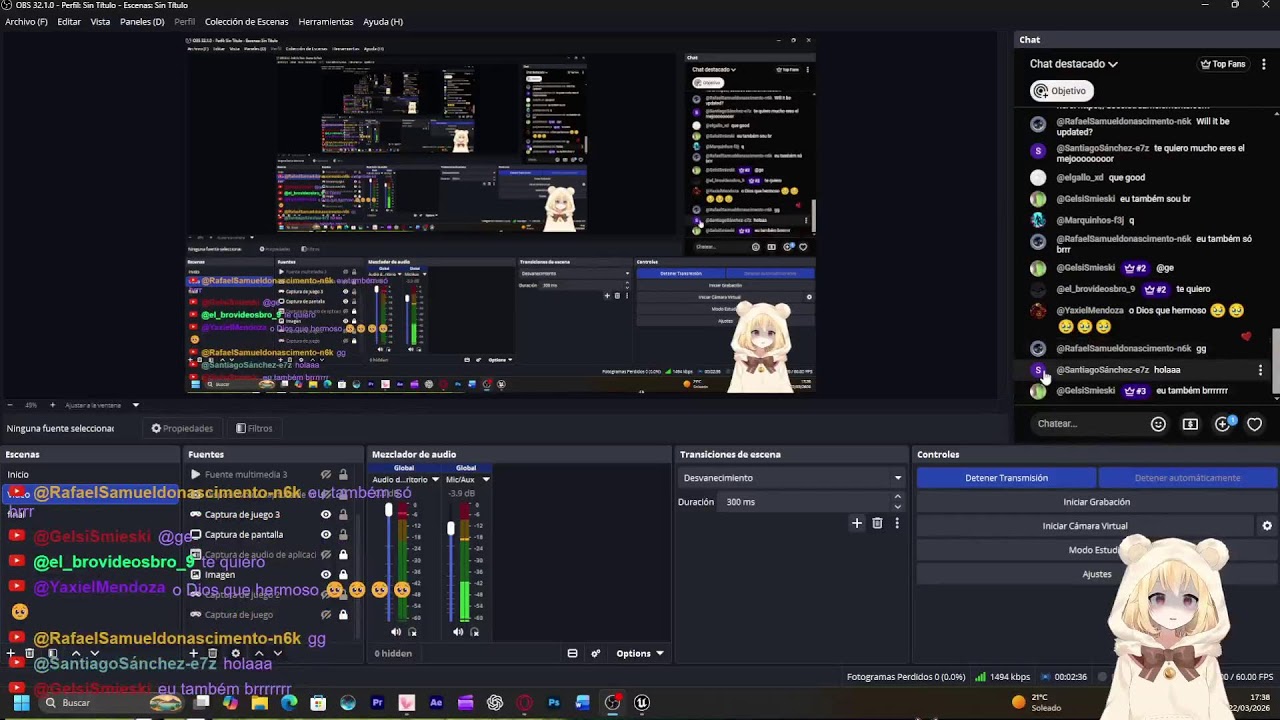Delete selected source with trash icon
This screenshot has width=1280, height=720.
(x=212, y=653)
